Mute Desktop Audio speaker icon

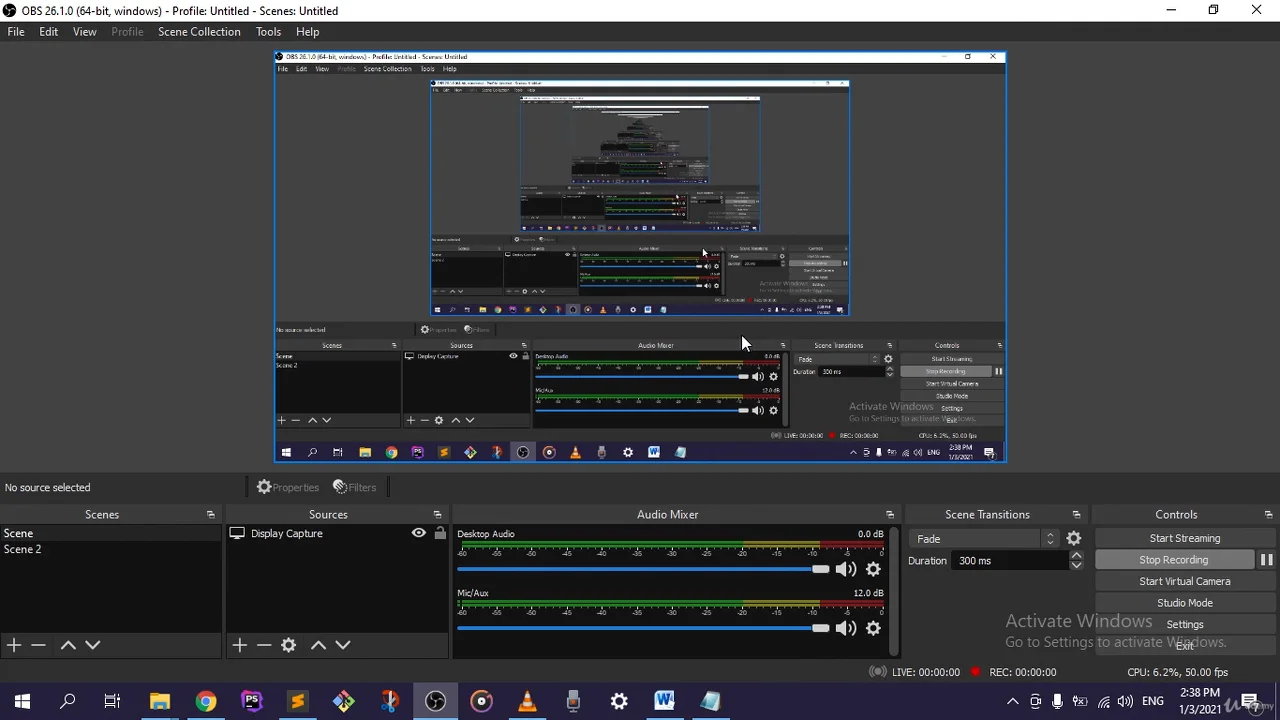pyautogui.click(x=846, y=569)
